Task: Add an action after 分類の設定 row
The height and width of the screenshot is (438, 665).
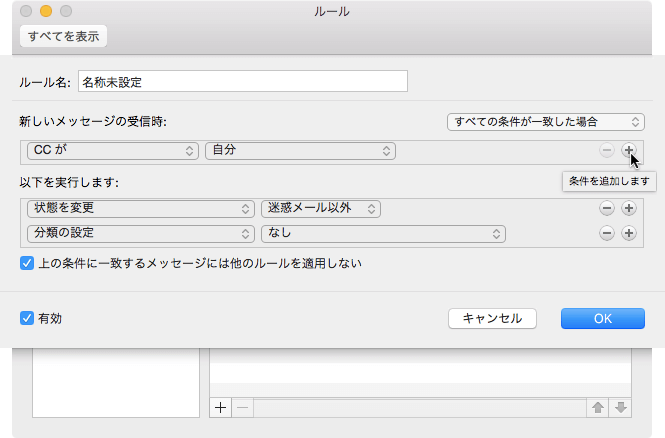Action: 628,233
